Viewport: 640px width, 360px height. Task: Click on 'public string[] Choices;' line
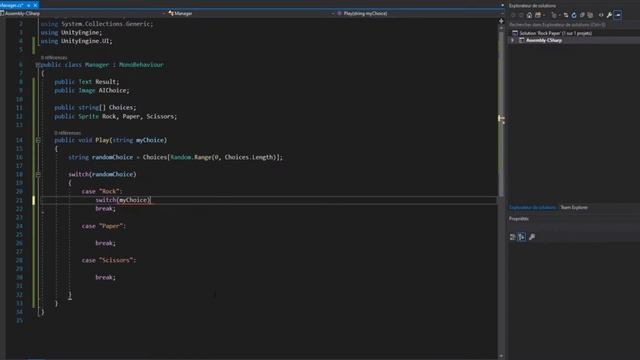coord(95,107)
